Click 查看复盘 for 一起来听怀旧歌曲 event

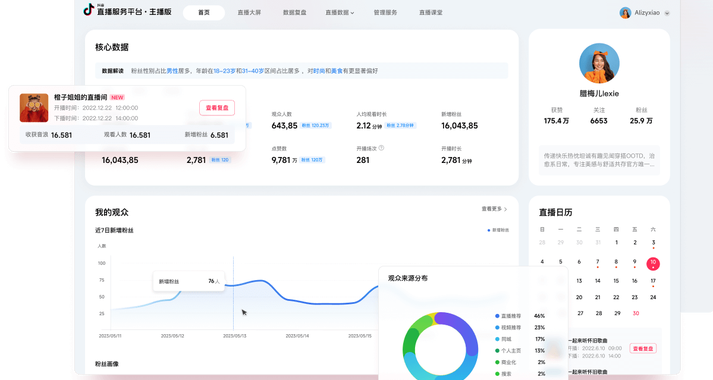click(x=643, y=349)
